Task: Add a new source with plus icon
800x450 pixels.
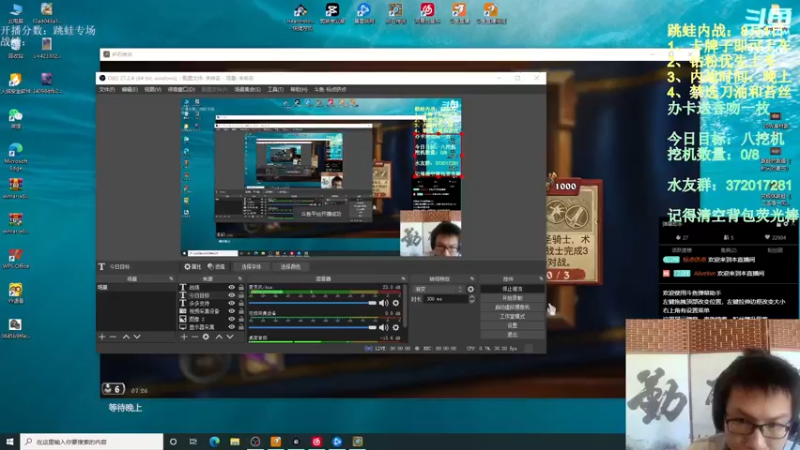Action: pos(184,337)
